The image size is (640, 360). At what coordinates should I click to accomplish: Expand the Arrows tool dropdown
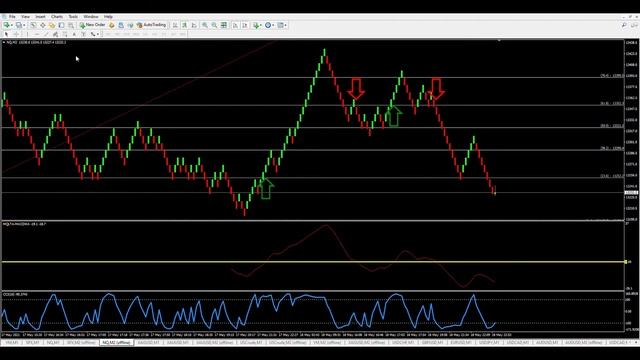coord(98,34)
